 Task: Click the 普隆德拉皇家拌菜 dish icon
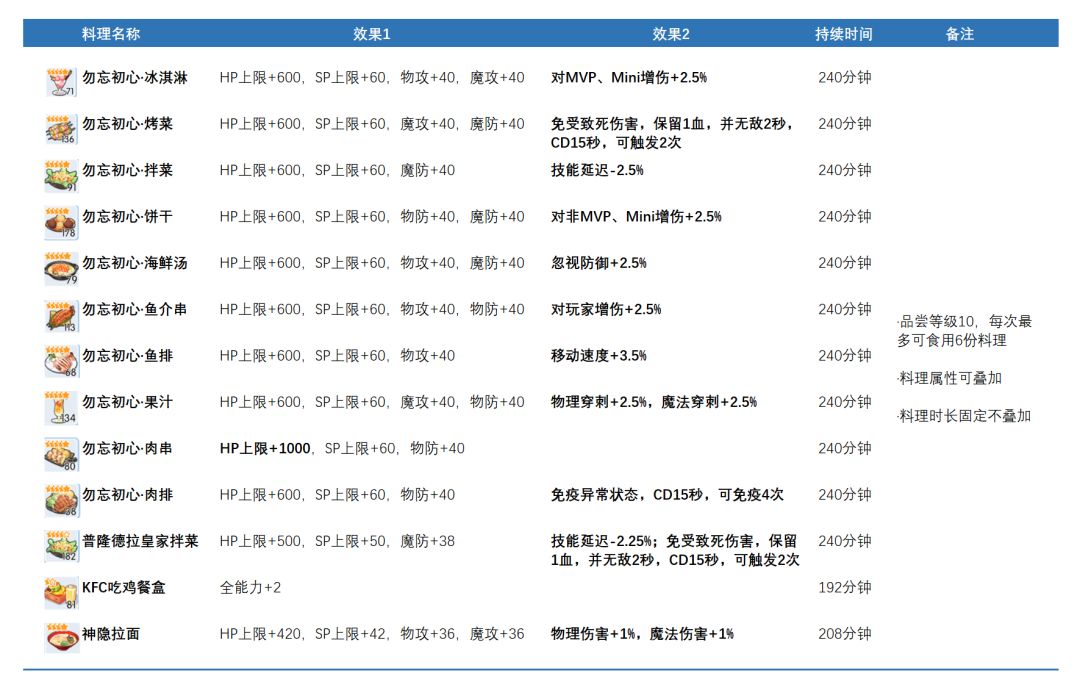point(61,546)
